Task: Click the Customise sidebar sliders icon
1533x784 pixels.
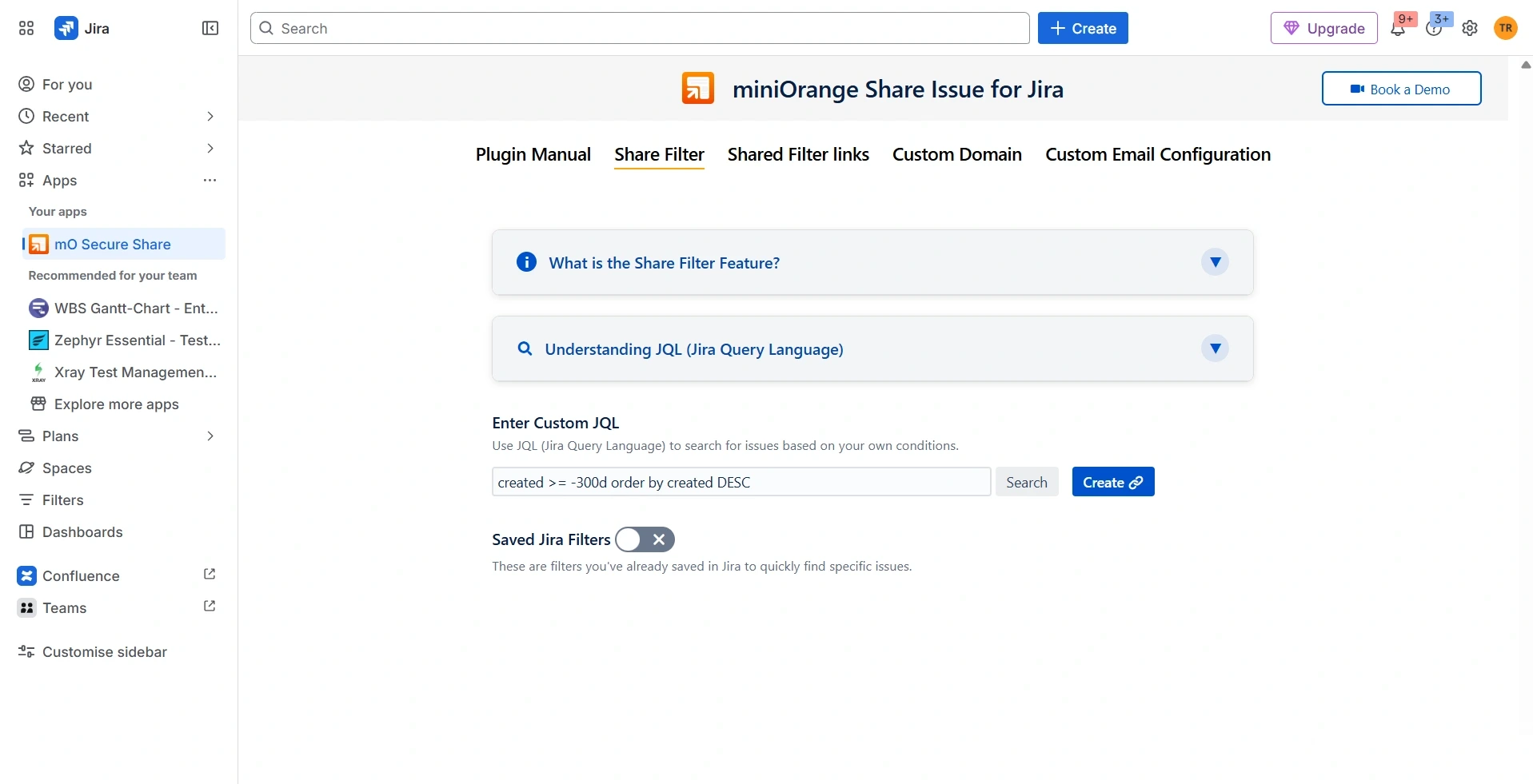Action: 26,652
